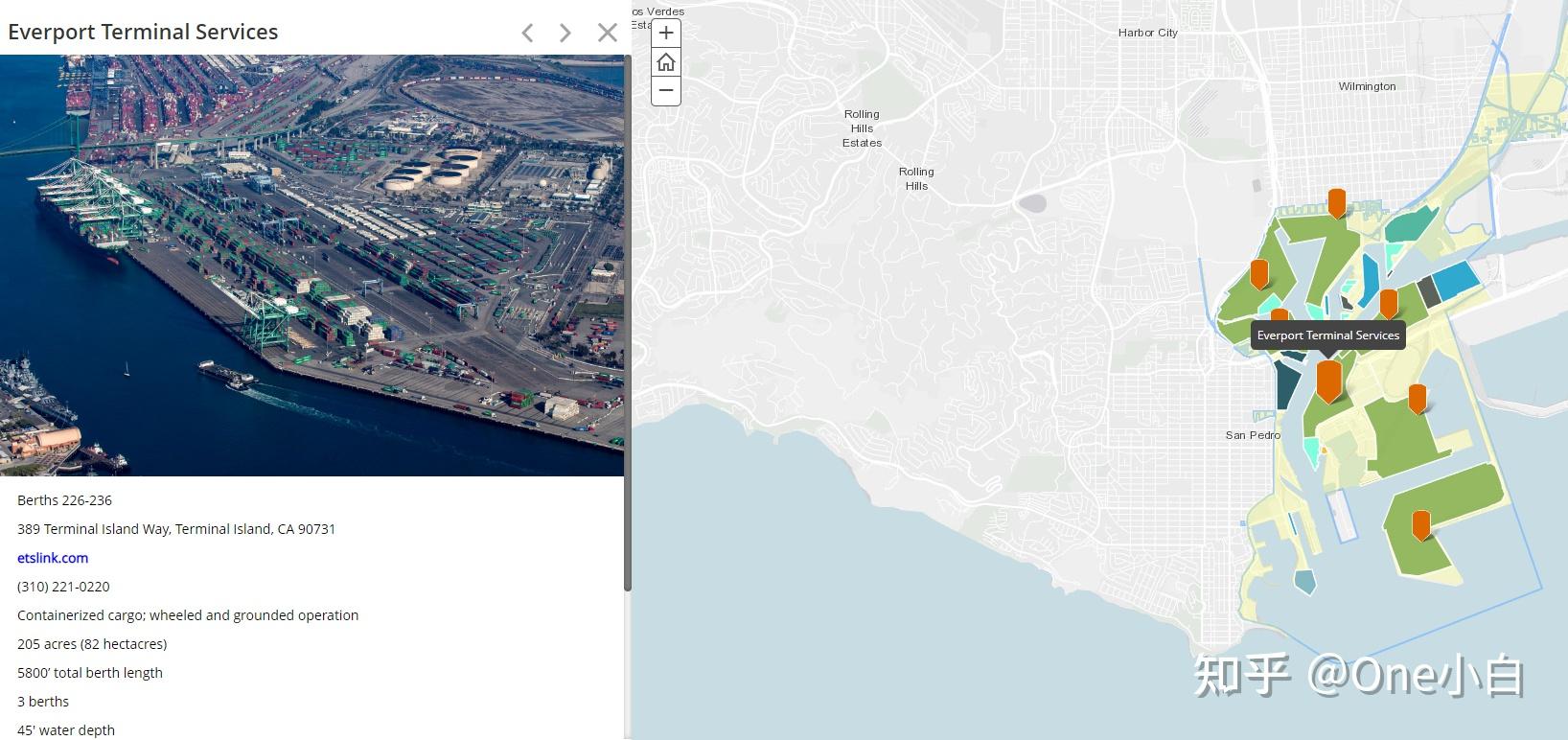The height and width of the screenshot is (740, 1568).
Task: Click the Everport Terminal Services map tooltip
Action: [1328, 335]
